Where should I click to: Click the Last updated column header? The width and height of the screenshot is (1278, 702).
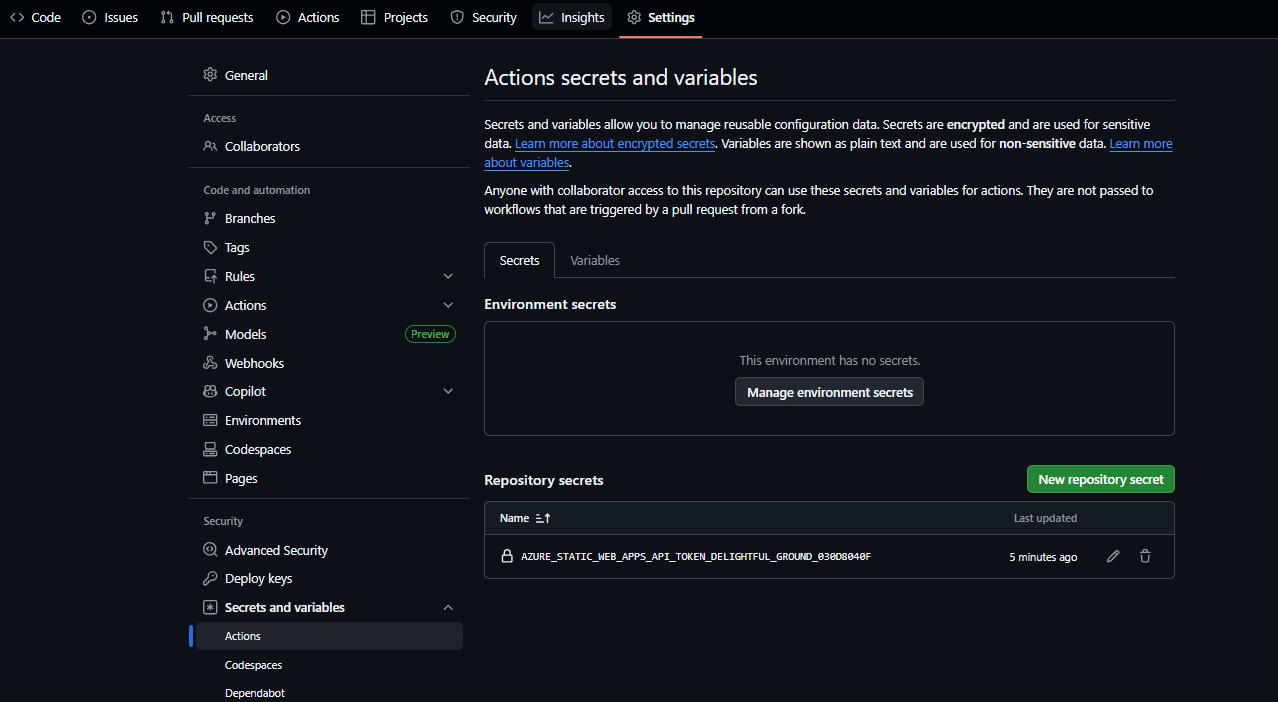click(1045, 518)
